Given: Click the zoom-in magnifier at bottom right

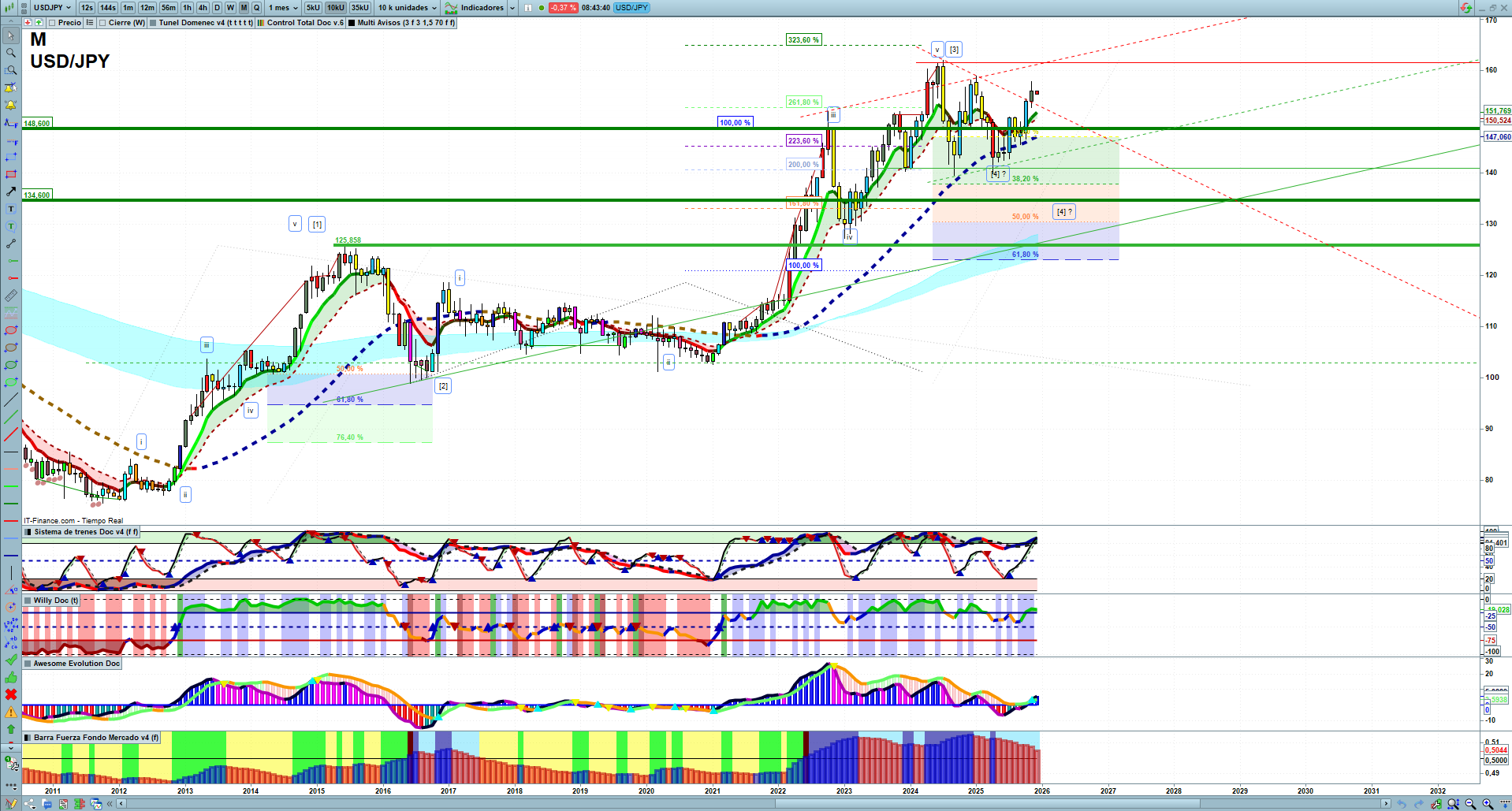Looking at the screenshot, I should (x=1488, y=804).
